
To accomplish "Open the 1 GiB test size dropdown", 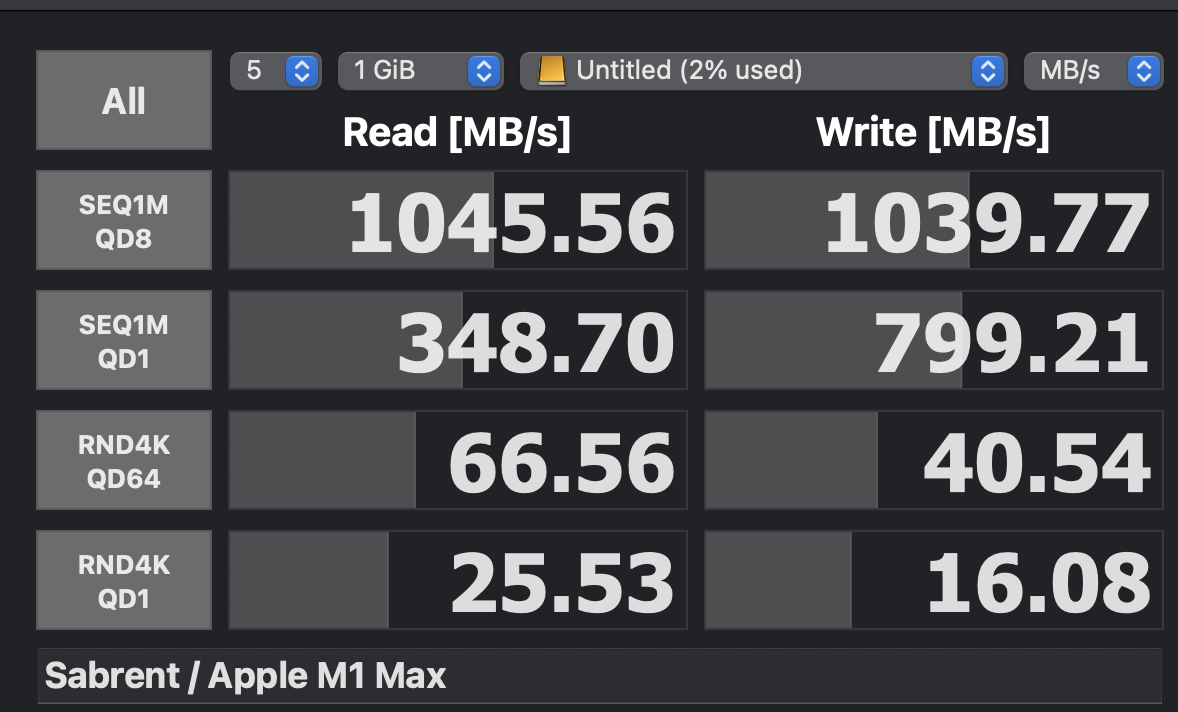I will 421,71.
